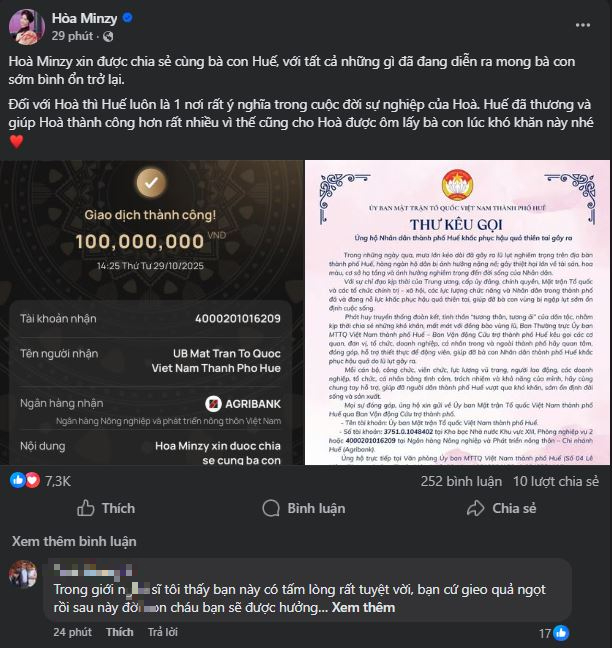612x648 pixels.
Task: Click the blue verified badge beside Hòa Minzy
Action: pyautogui.click(x=128, y=18)
